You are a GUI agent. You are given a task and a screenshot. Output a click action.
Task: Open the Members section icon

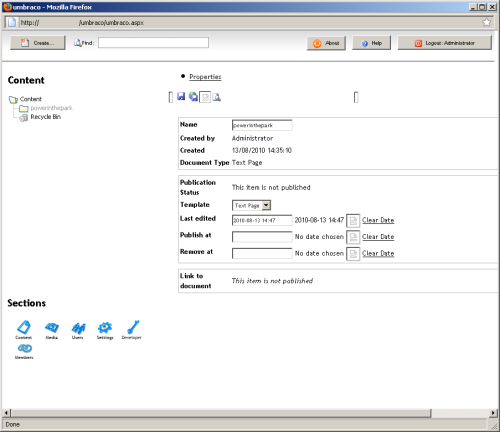pyautogui.click(x=25, y=348)
